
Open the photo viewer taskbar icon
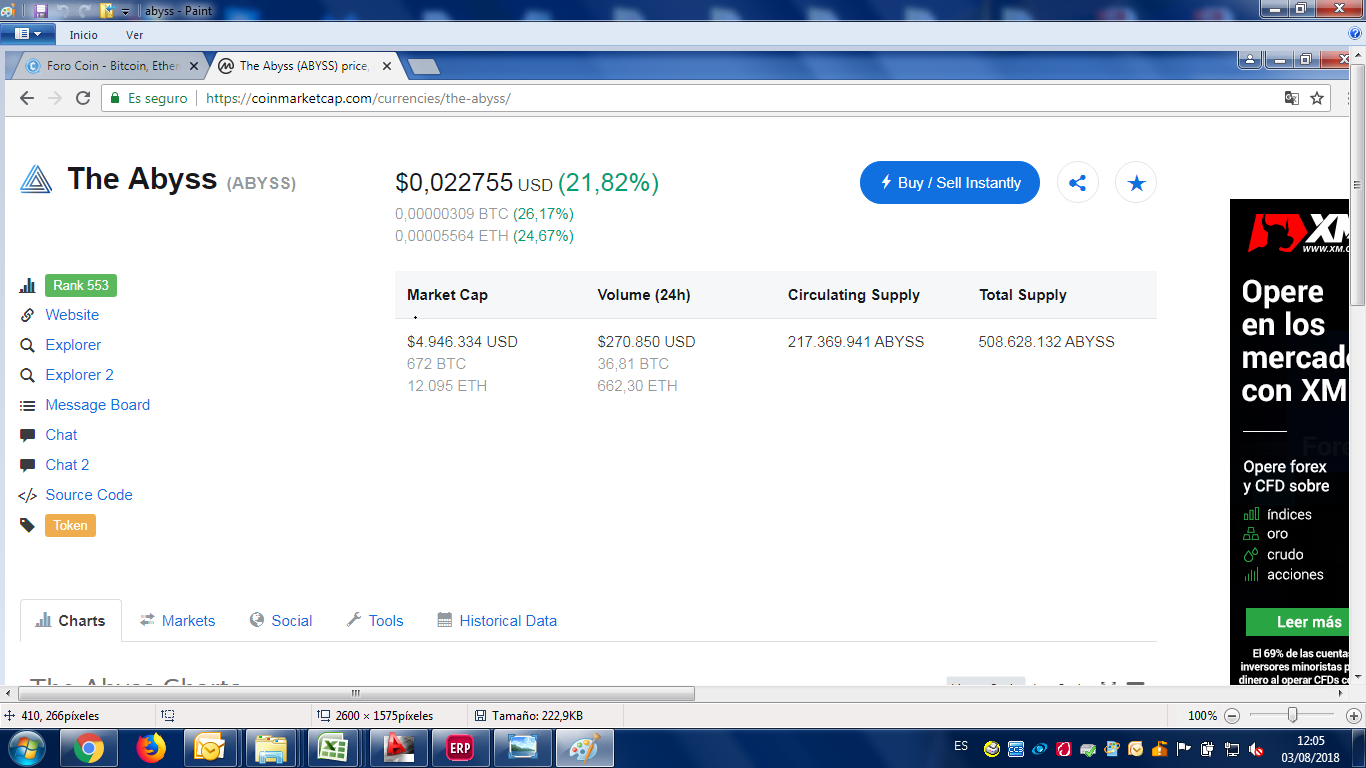[521, 748]
